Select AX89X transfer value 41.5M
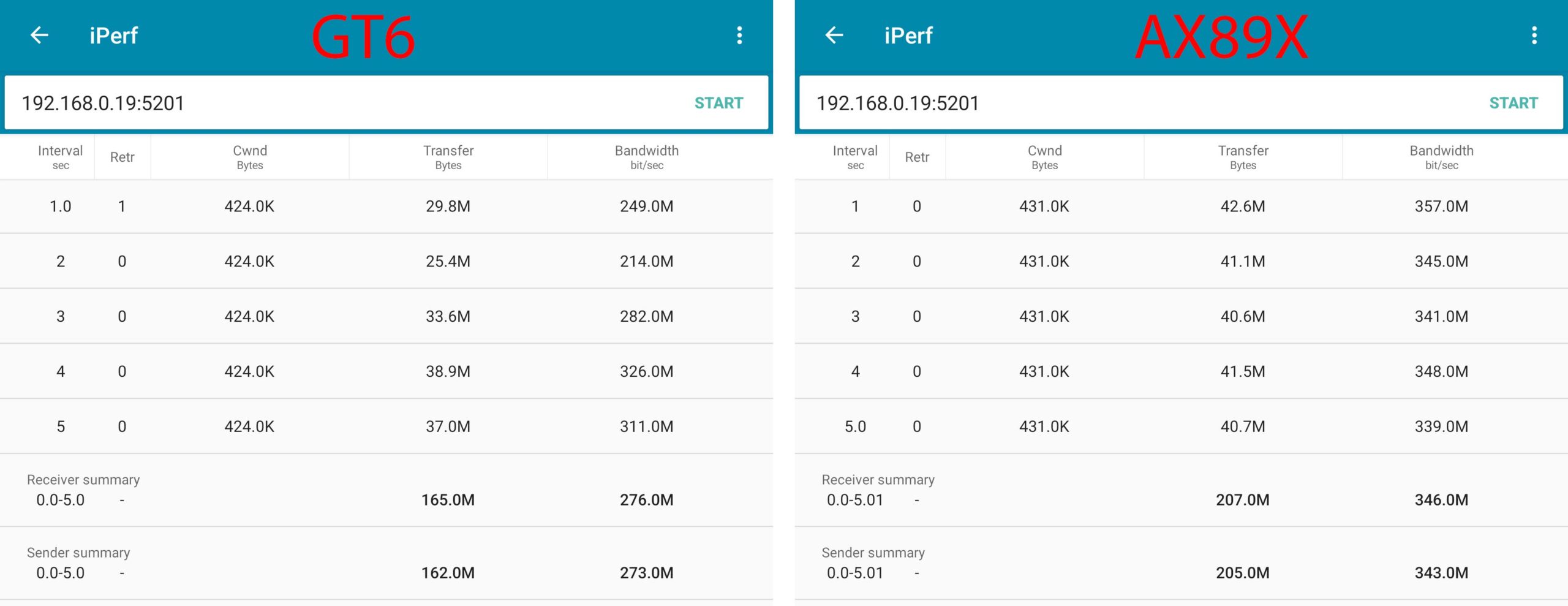Viewport: 1568px width, 606px height. coord(1243,371)
